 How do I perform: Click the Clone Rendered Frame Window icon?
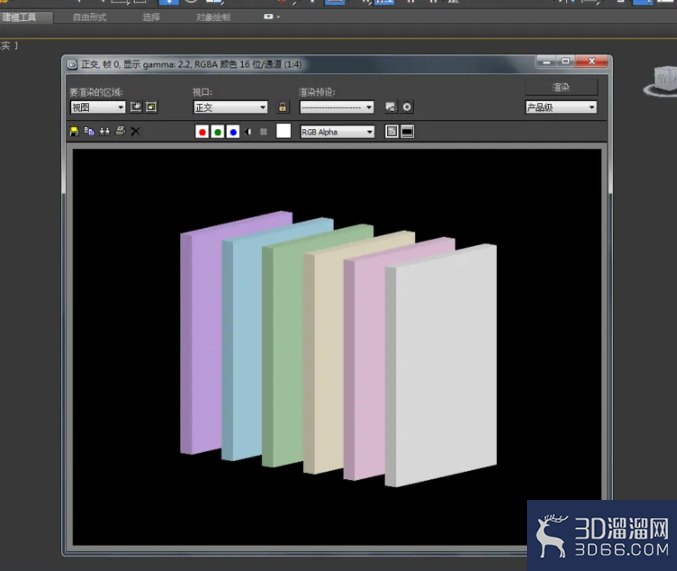pos(104,131)
